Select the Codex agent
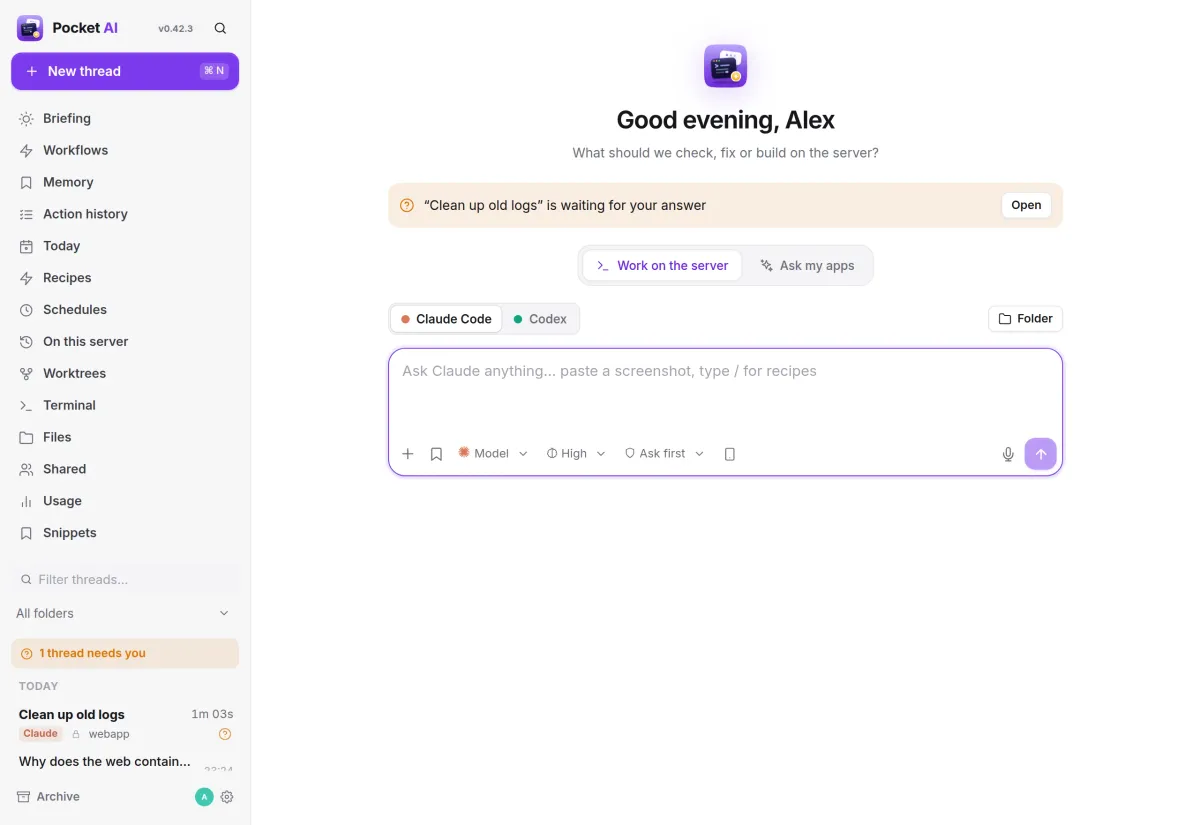Image resolution: width=1200 pixels, height=825 pixels. pyautogui.click(x=540, y=319)
